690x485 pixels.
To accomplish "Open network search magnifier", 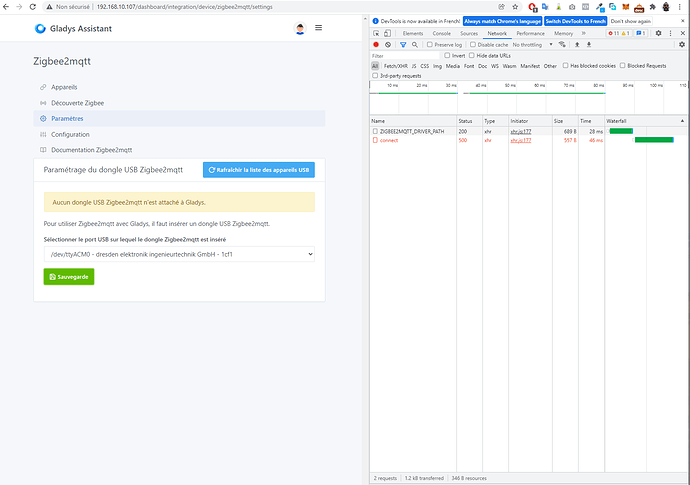I will tap(415, 44).
